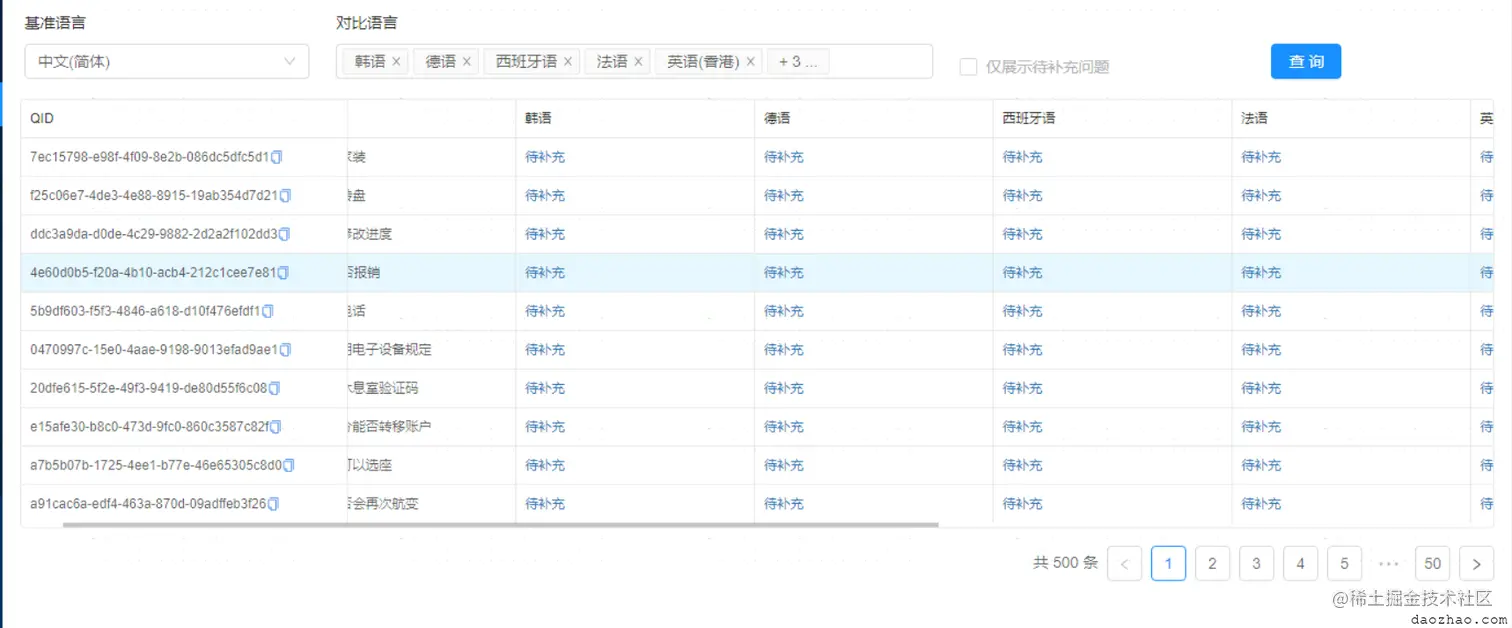Go to page 4
This screenshot has width=1512, height=628.
tap(1300, 563)
